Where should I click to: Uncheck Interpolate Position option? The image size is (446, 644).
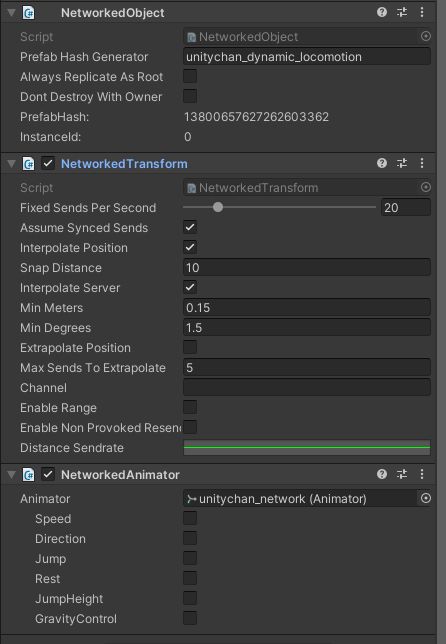[x=190, y=247]
